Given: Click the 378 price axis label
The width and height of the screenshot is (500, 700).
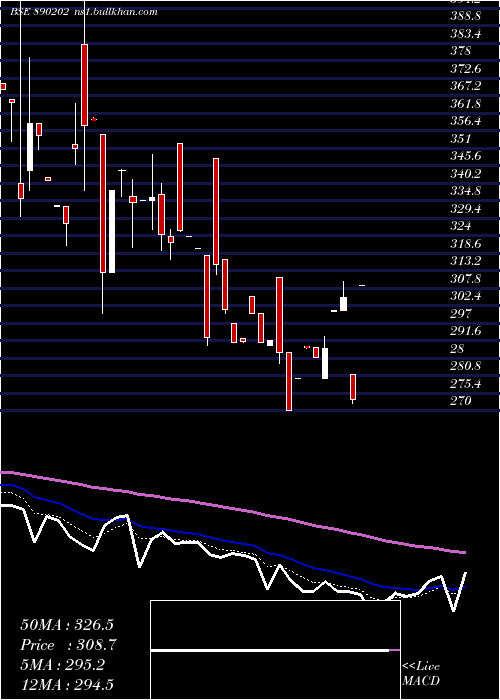Looking at the screenshot, I should (461, 51).
